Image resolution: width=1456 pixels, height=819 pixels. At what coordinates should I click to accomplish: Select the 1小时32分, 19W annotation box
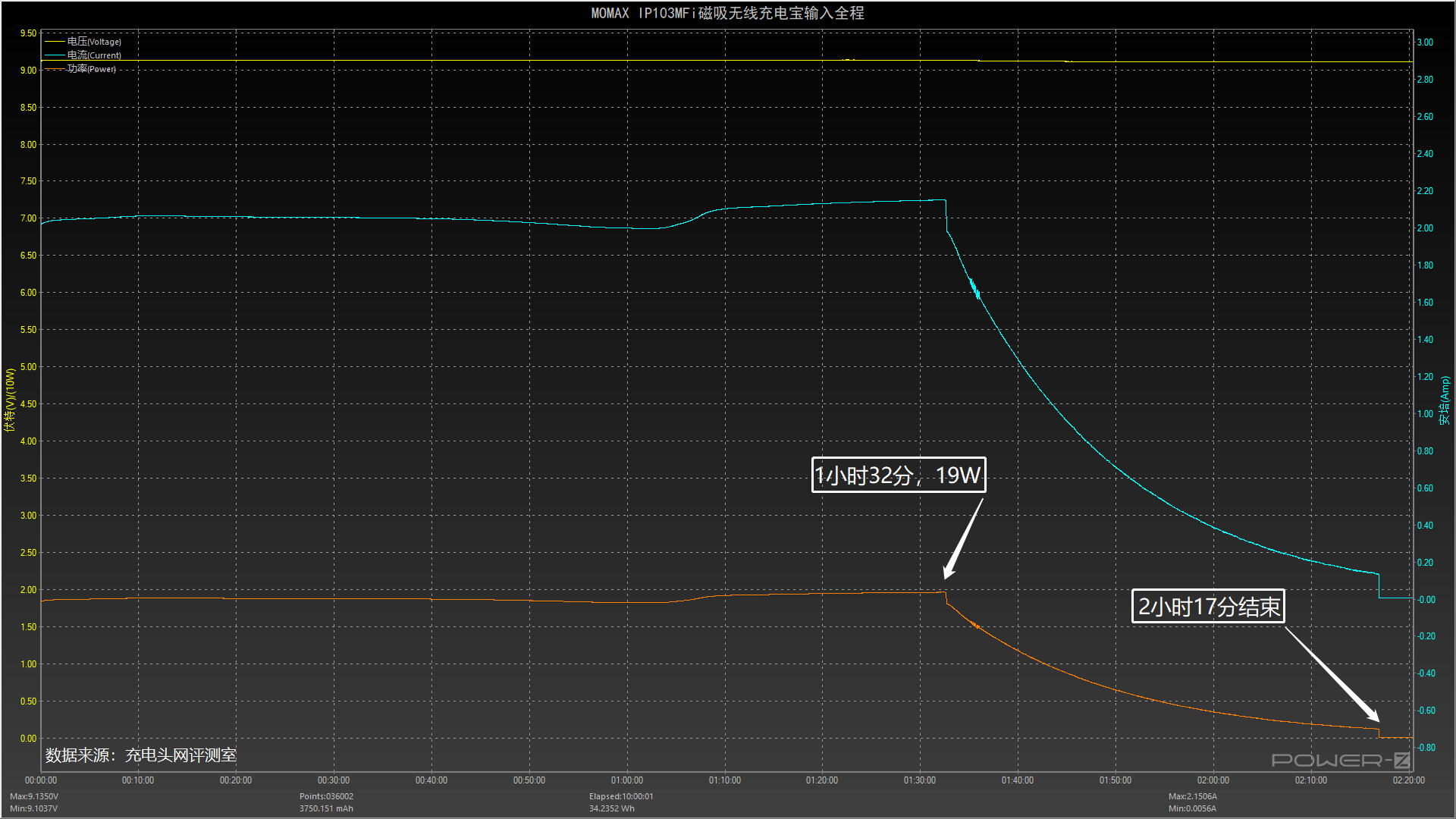tap(898, 475)
